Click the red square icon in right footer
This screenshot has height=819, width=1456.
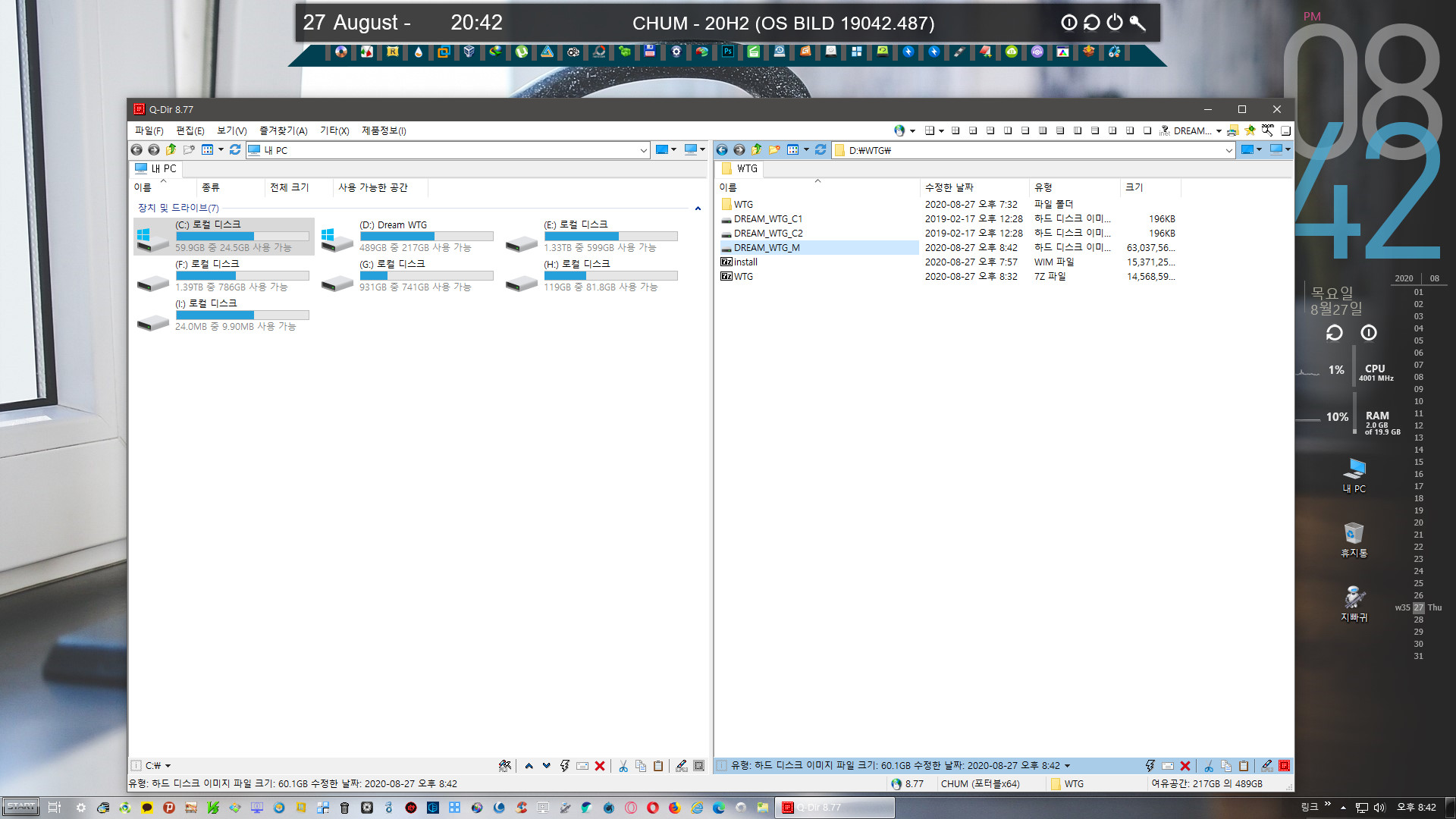click(x=1285, y=766)
